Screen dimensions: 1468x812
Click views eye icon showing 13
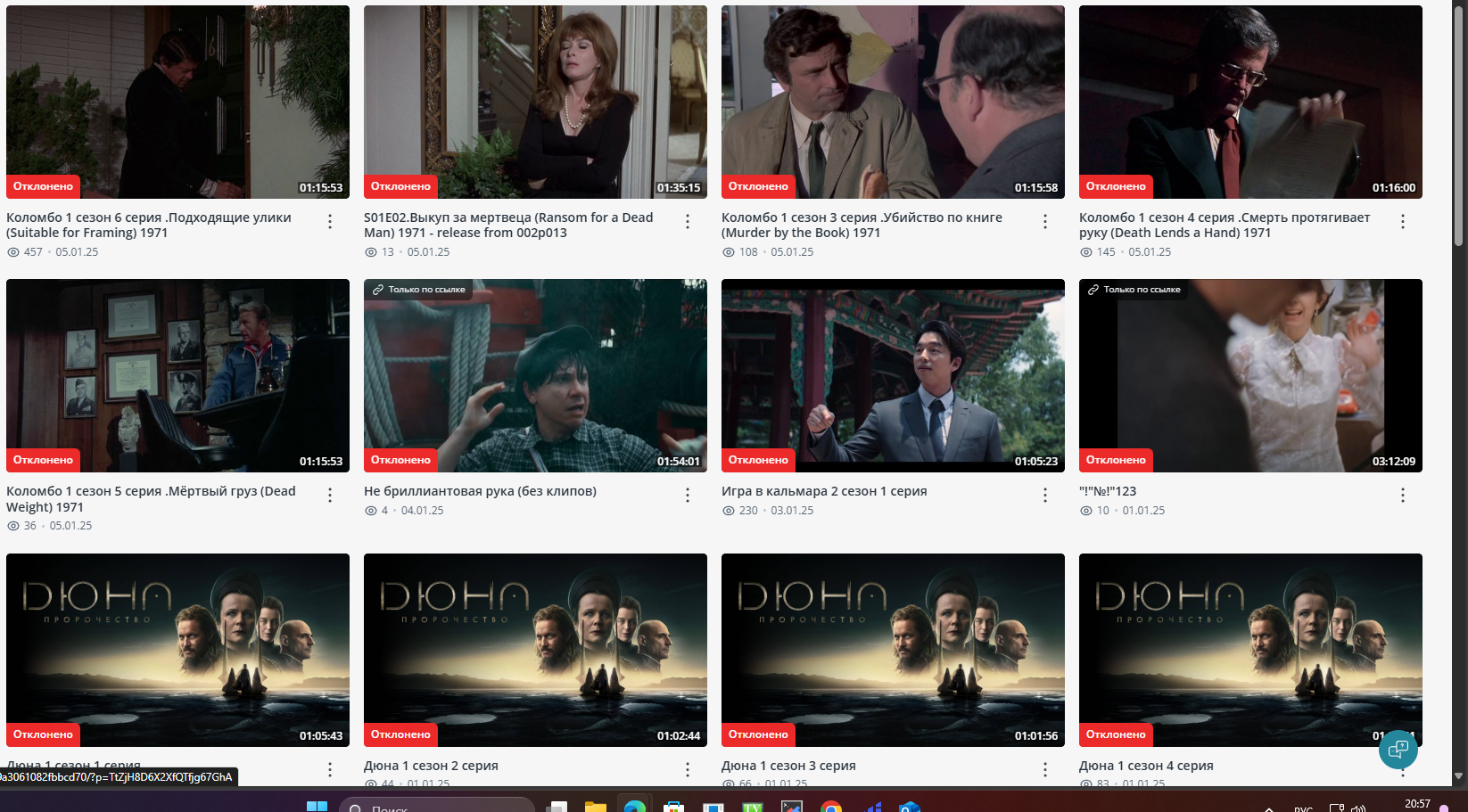(x=371, y=252)
